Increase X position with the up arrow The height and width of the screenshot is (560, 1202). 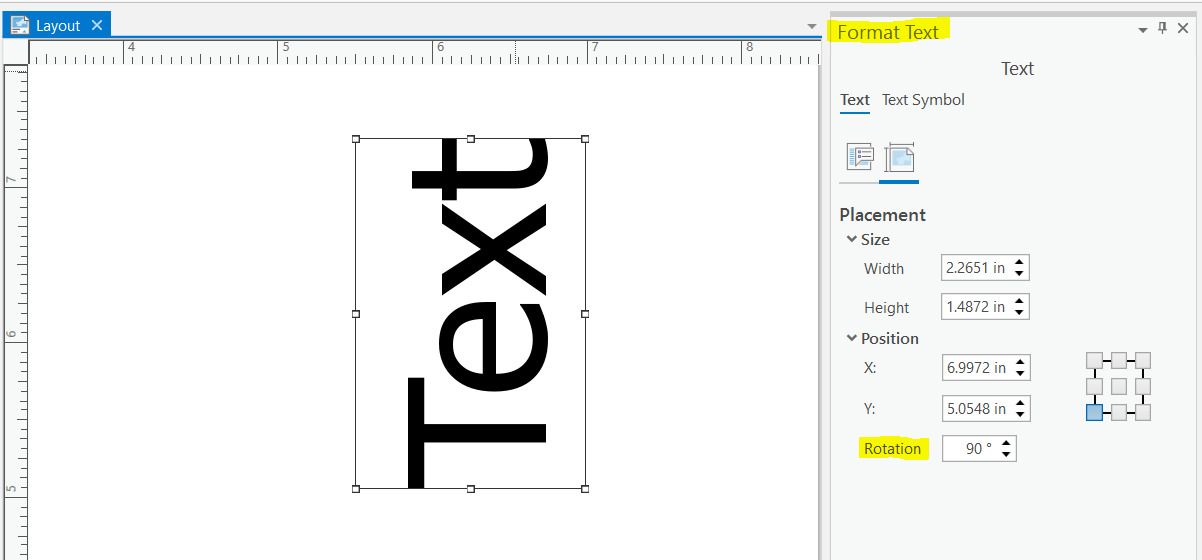tap(1019, 362)
